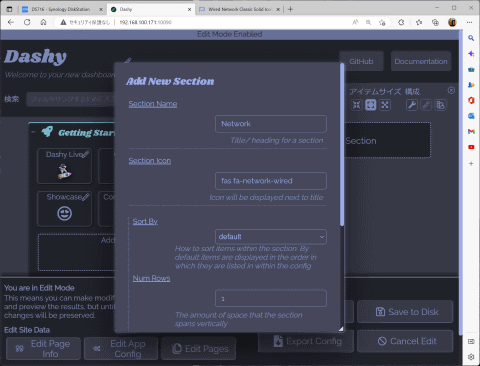
Task: Click the Num Rows number field
Action: point(271,298)
